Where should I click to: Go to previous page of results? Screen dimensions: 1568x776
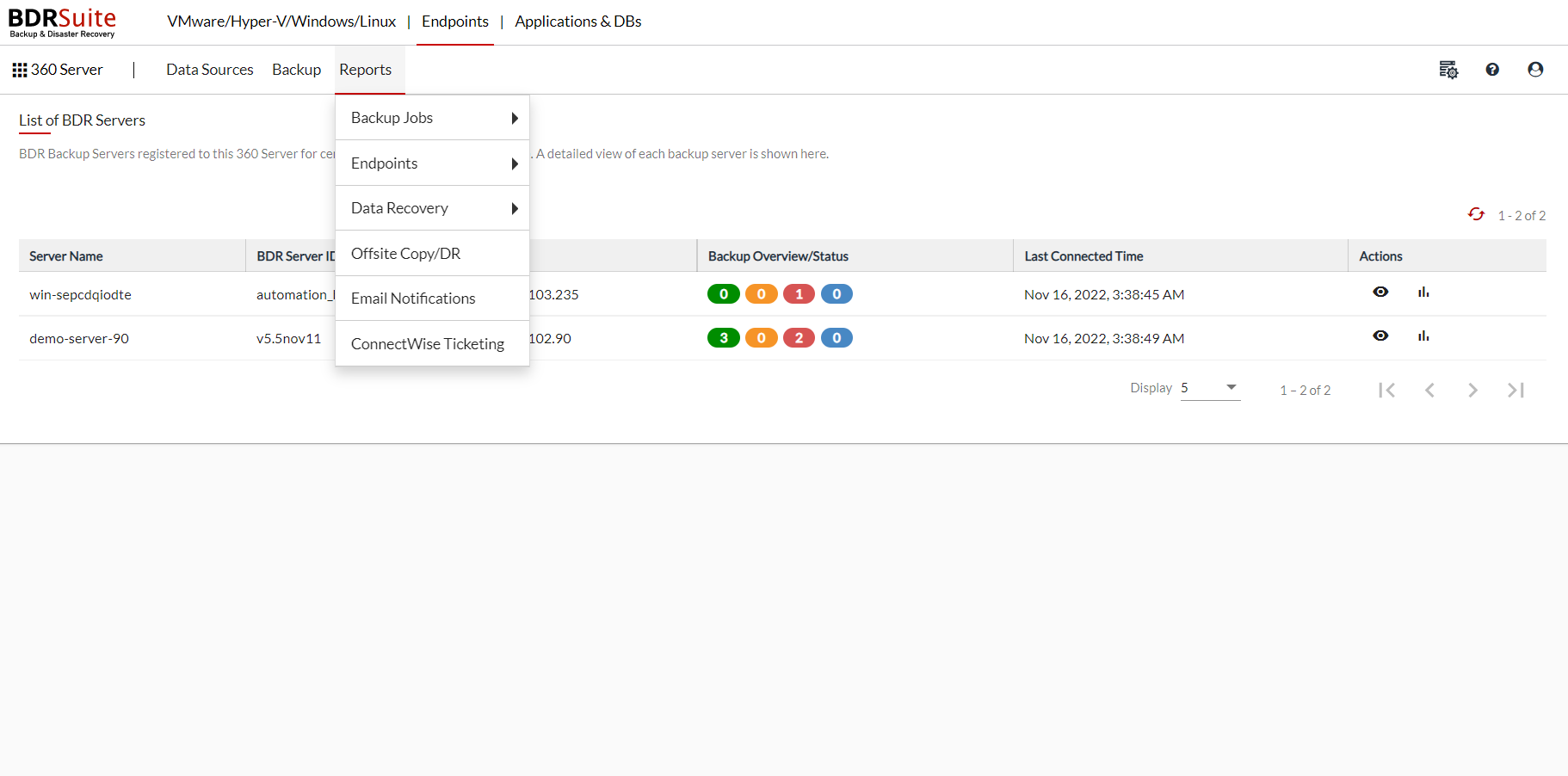coord(1429,390)
